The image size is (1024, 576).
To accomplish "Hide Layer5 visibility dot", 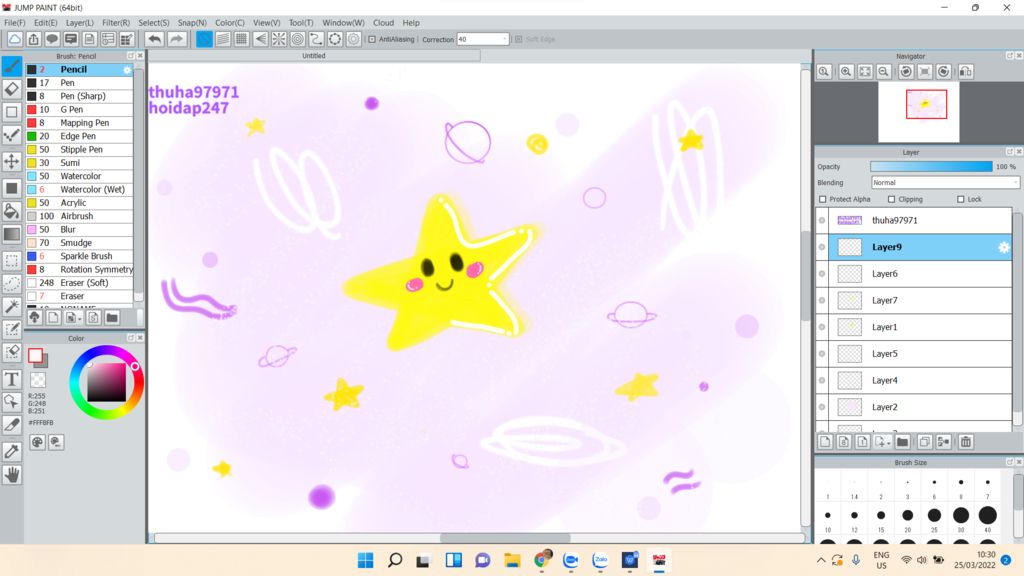I will pos(822,354).
